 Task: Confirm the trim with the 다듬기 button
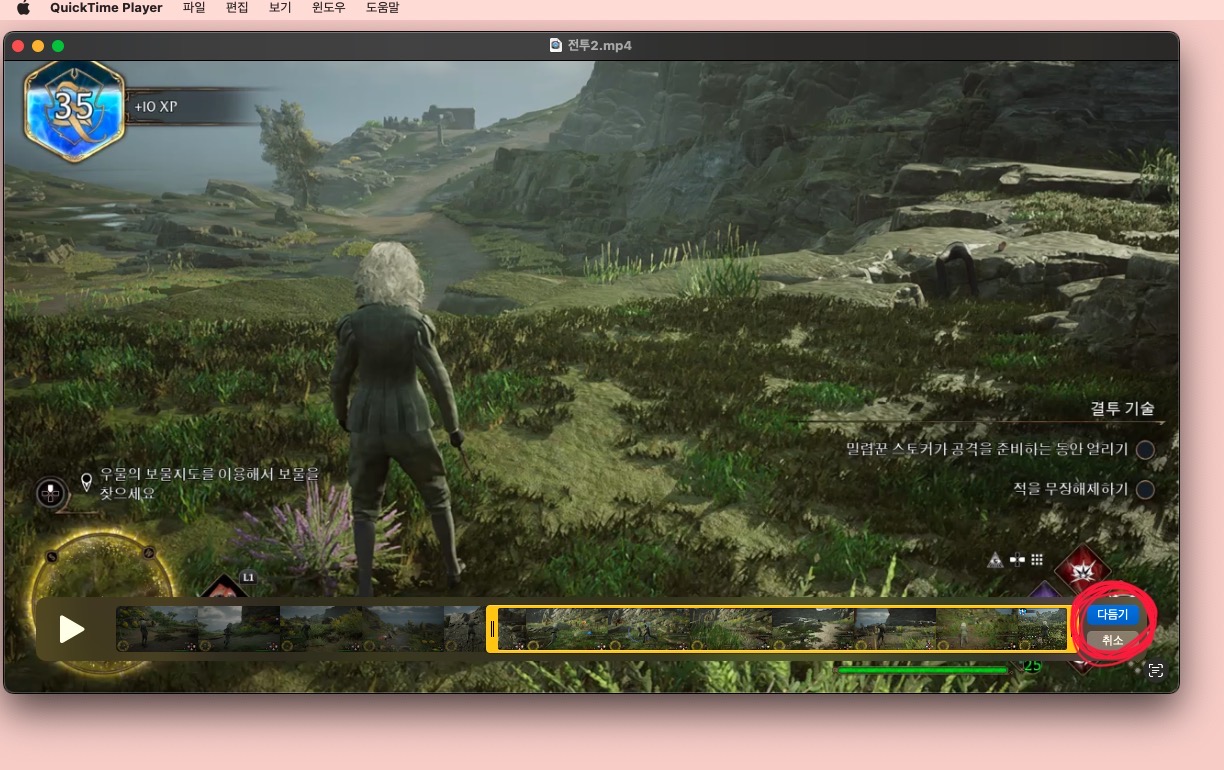tap(1112, 614)
